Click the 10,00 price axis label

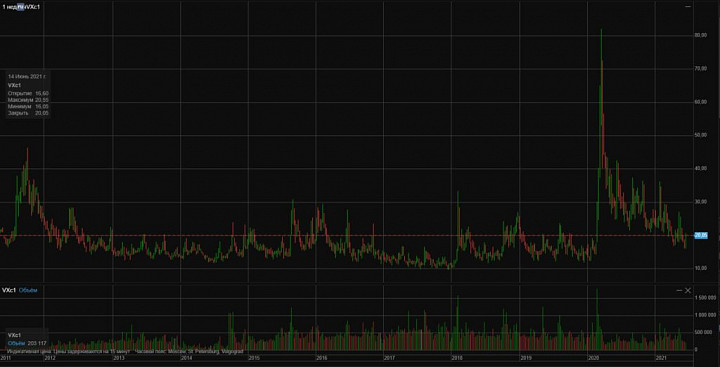(x=701, y=268)
